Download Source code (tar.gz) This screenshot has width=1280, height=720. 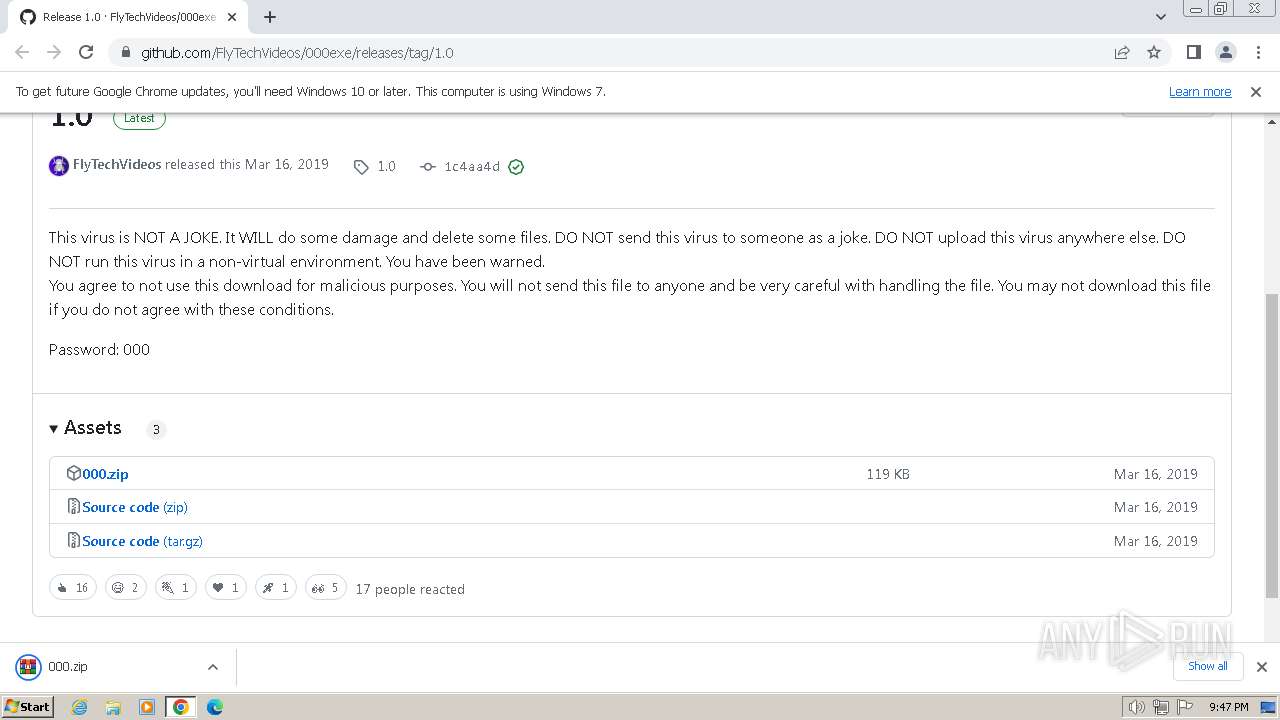click(x=142, y=541)
